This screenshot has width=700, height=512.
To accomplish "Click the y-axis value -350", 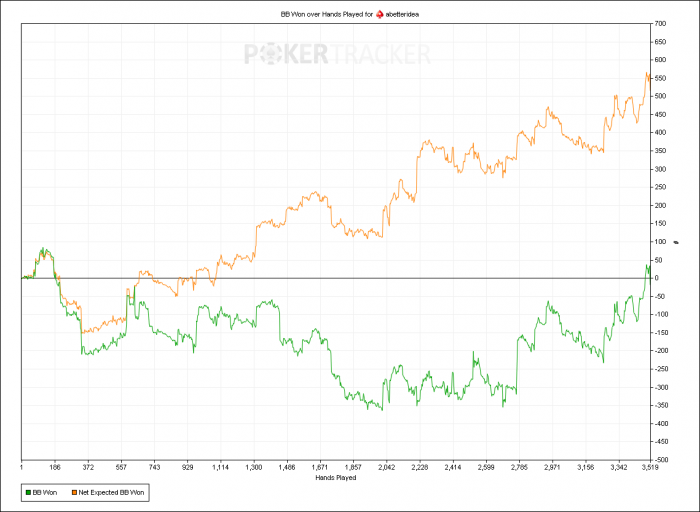I will [x=661, y=405].
